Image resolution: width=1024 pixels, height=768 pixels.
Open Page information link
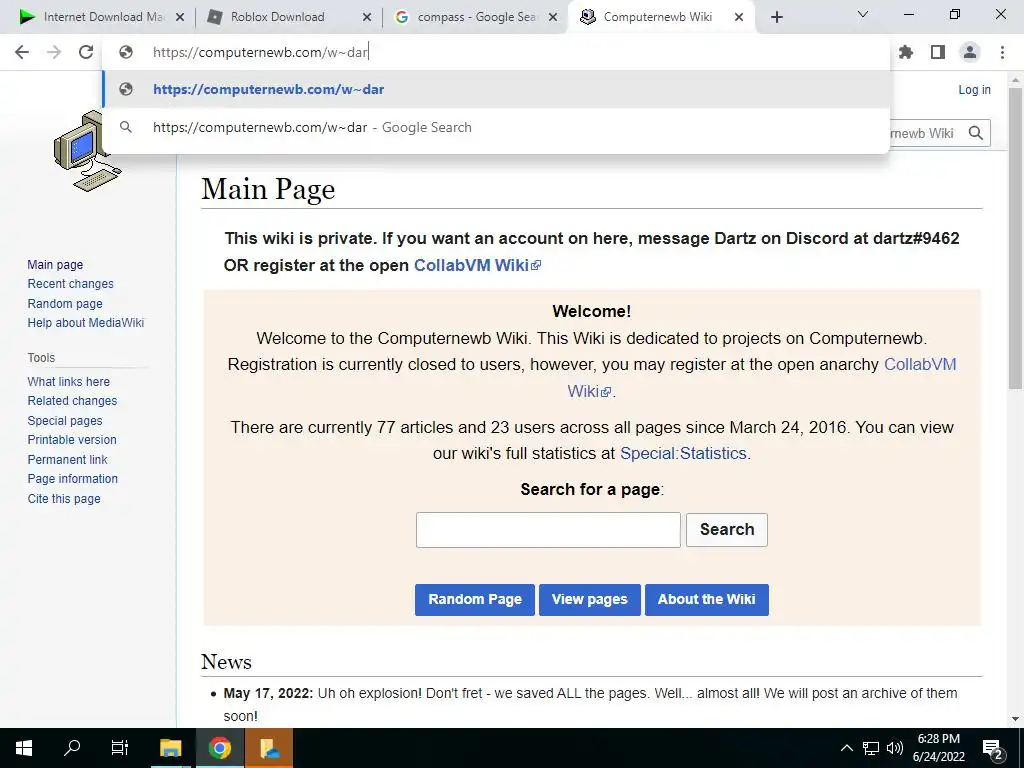[72, 479]
